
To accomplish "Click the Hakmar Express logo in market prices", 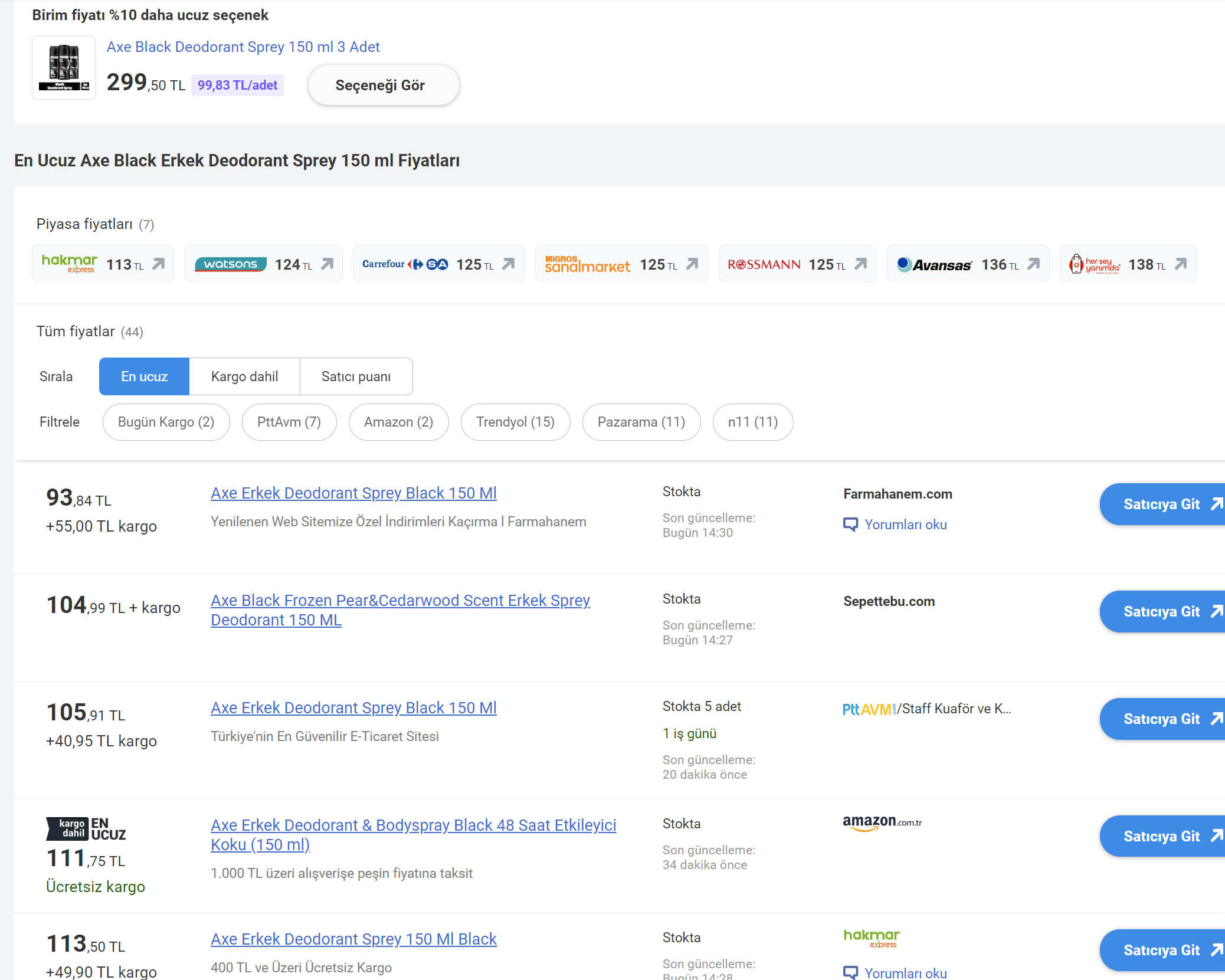I will coord(69,264).
